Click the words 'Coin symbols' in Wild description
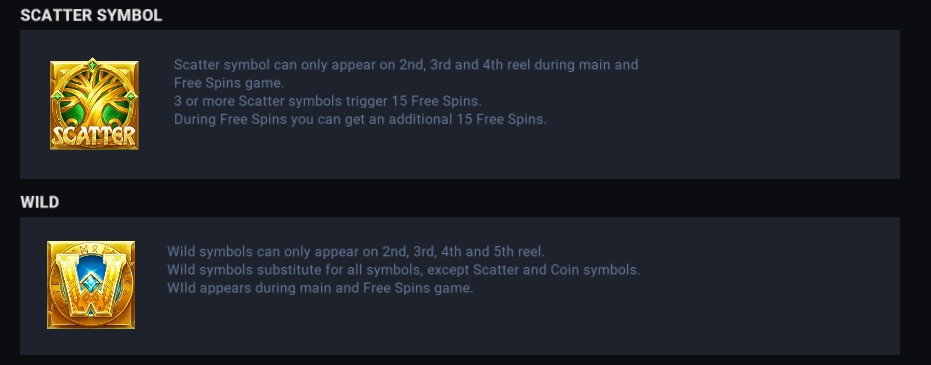This screenshot has width=931, height=365. 595,270
